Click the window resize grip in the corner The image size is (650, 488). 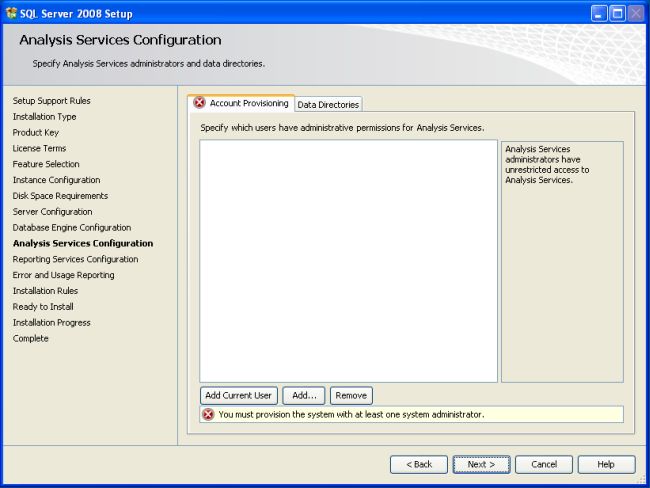[x=640, y=478]
